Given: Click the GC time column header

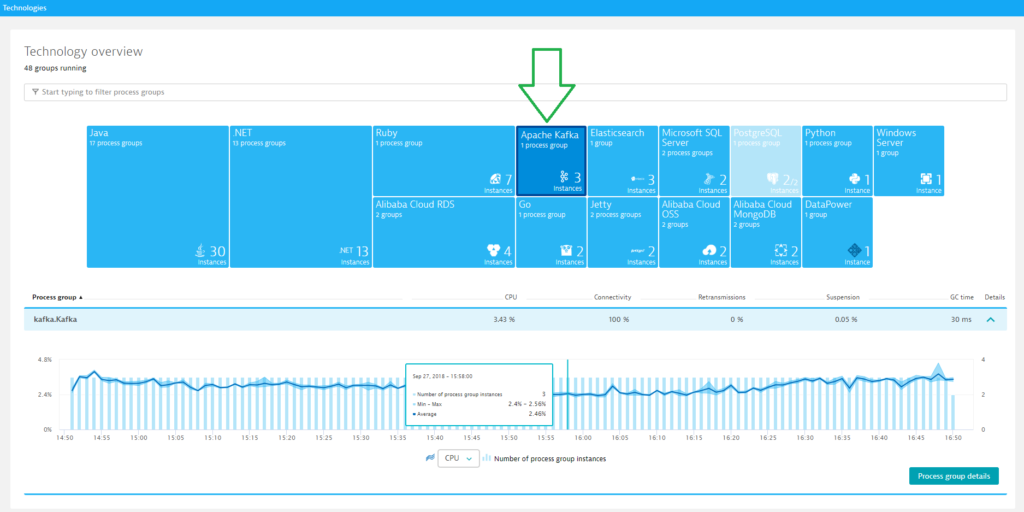Looking at the screenshot, I should [x=961, y=297].
